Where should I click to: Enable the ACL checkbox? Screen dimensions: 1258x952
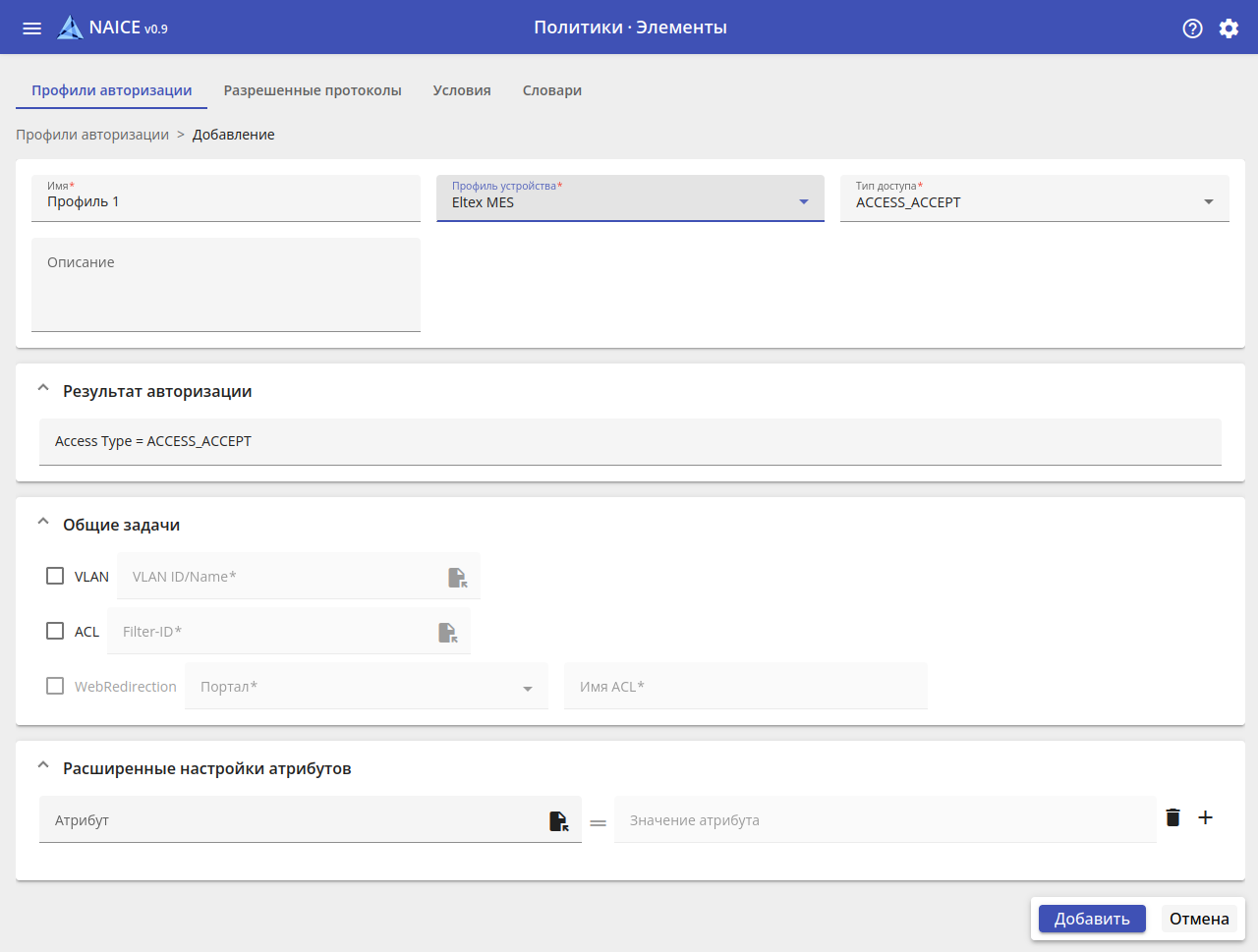click(x=55, y=631)
